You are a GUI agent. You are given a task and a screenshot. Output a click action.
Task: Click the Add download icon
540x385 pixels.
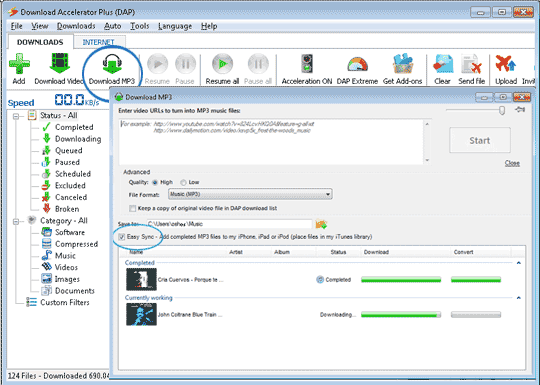(19, 64)
